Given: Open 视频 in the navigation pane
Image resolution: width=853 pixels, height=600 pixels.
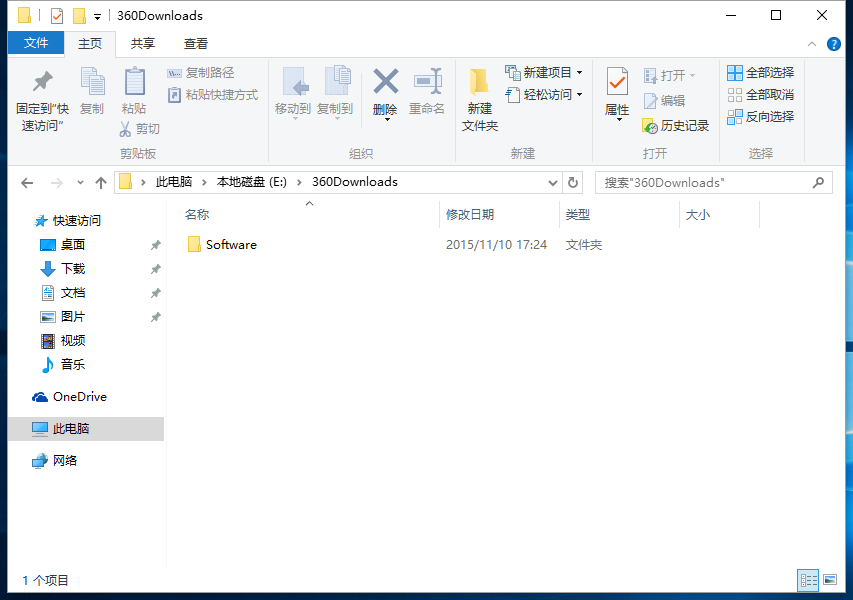Looking at the screenshot, I should click(x=63, y=341).
